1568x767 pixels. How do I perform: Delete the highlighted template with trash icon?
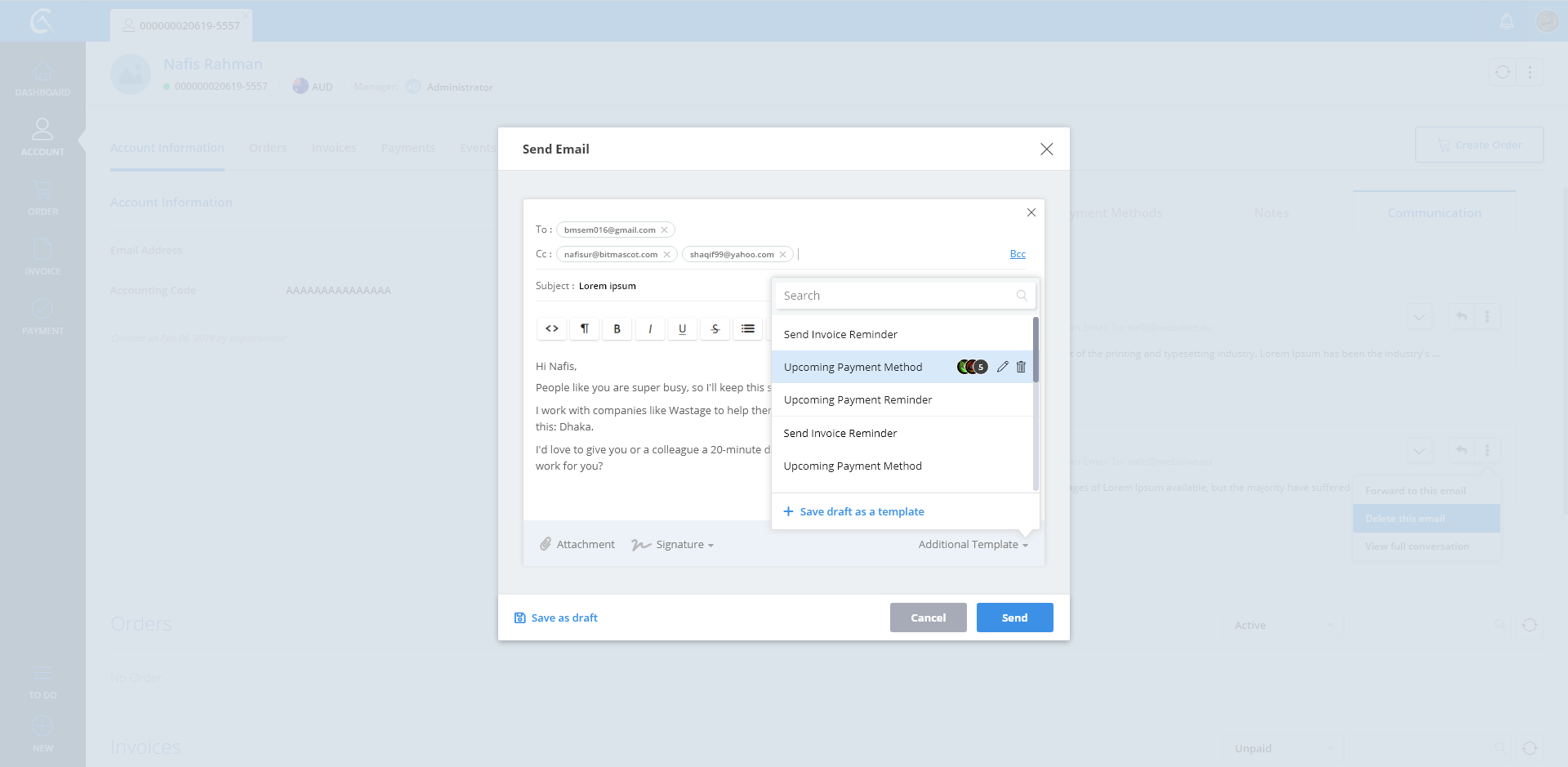(1021, 367)
